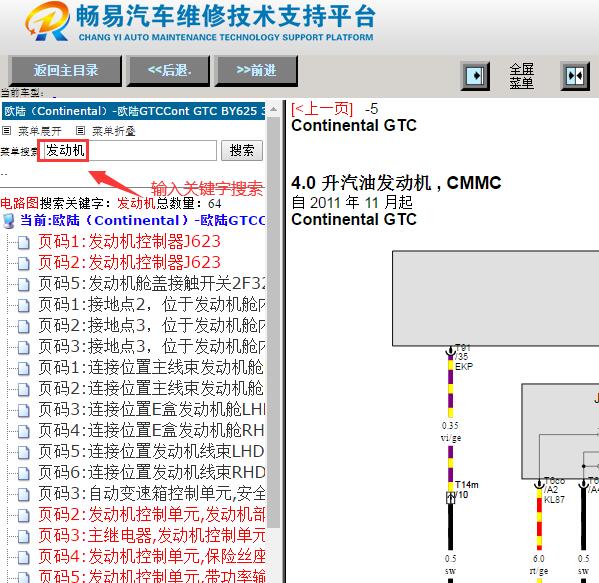Click document icon for 页码1:发动机控制器J623
Screen dimensions: 599x583
click(x=24, y=243)
